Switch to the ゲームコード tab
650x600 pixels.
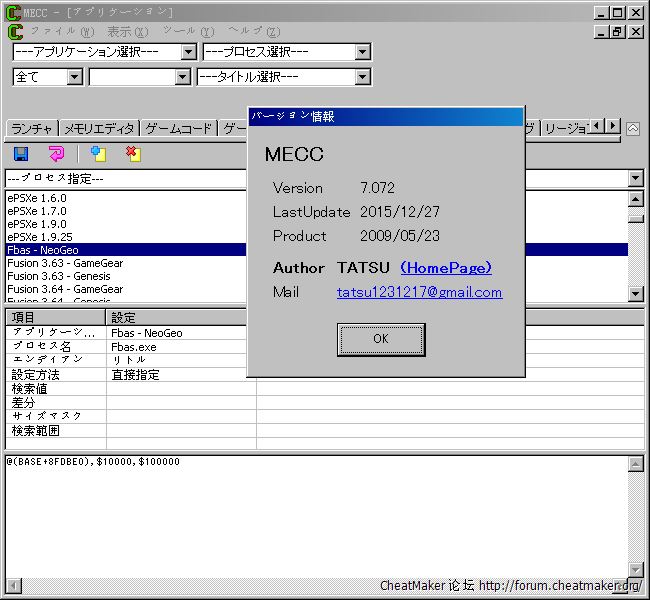point(179,129)
